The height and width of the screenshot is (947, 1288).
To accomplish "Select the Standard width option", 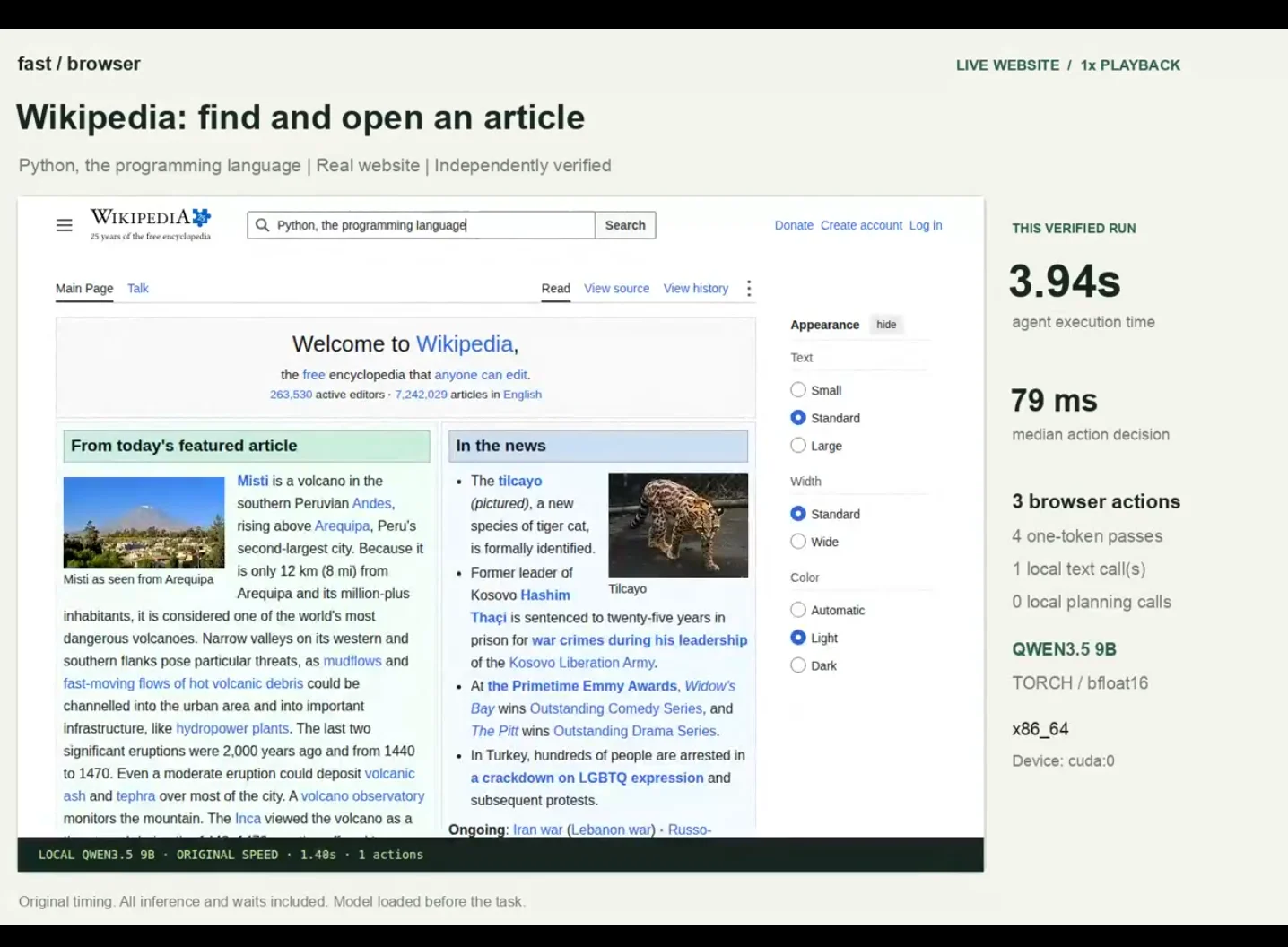I will coord(798,514).
